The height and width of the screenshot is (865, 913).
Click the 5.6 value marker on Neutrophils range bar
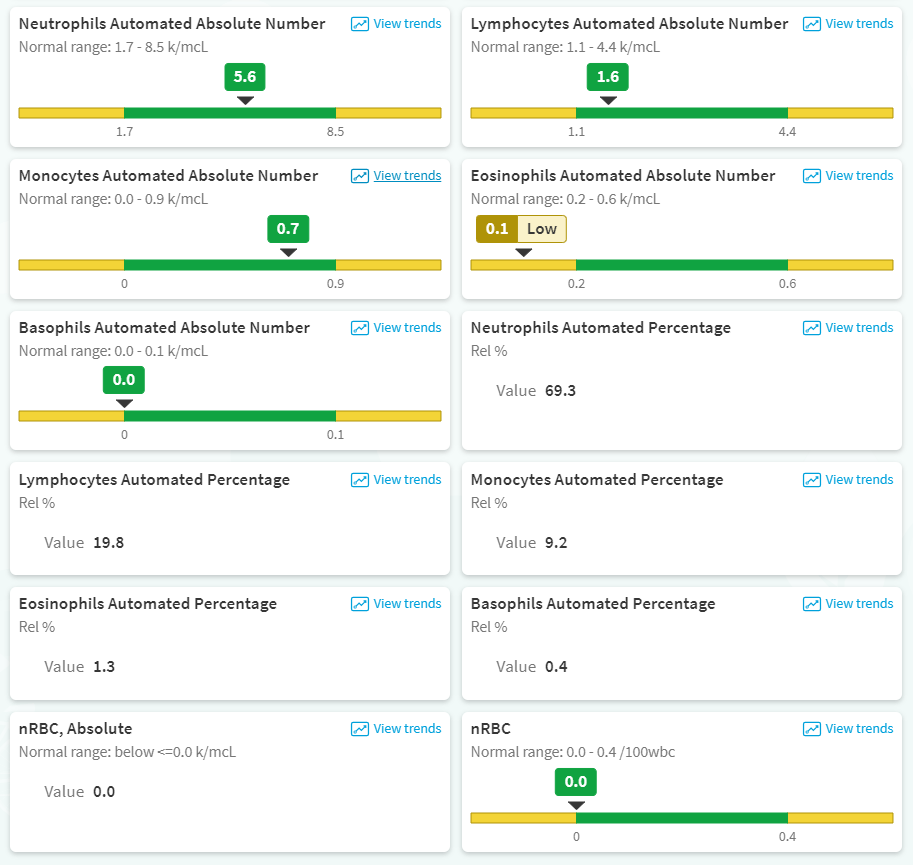point(245,77)
